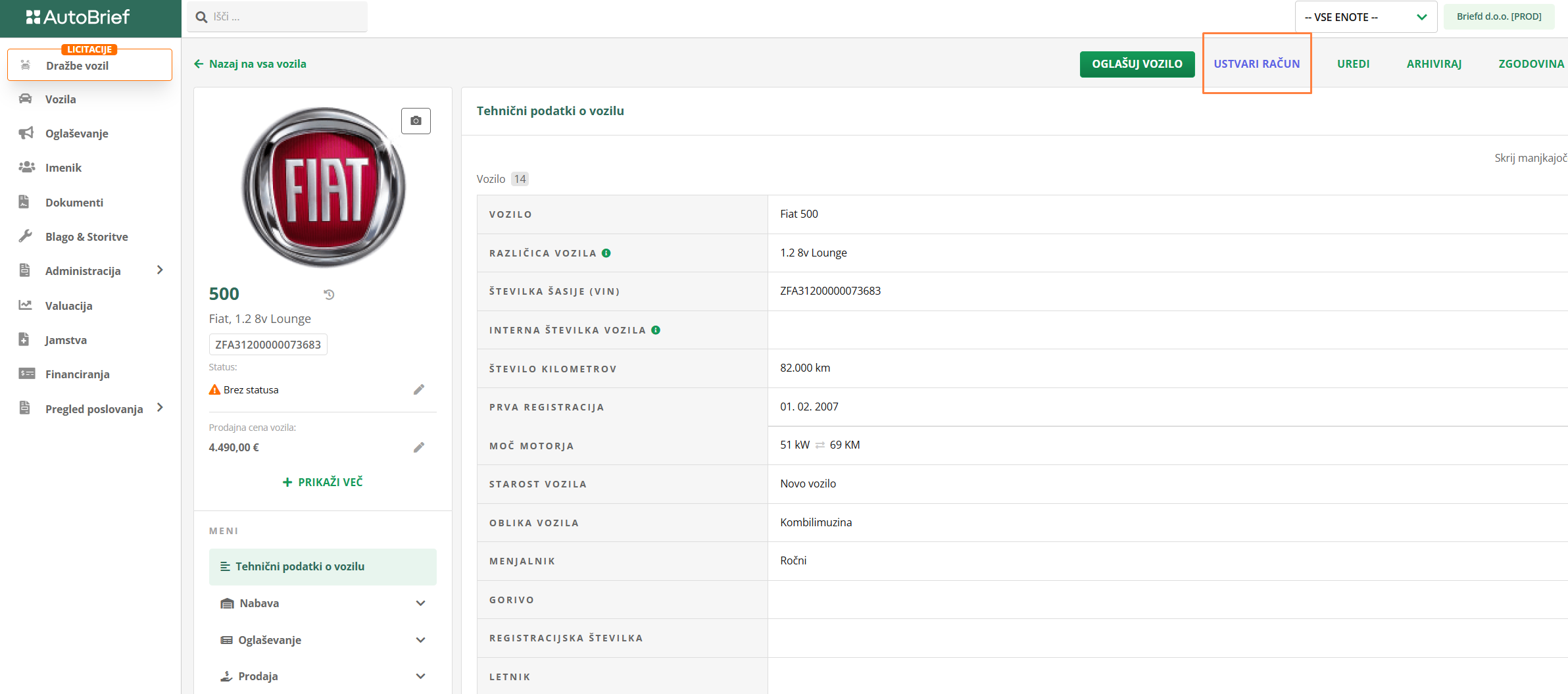Image resolution: width=1568 pixels, height=694 pixels.
Task: Edit status with the pencil icon
Action: click(419, 389)
